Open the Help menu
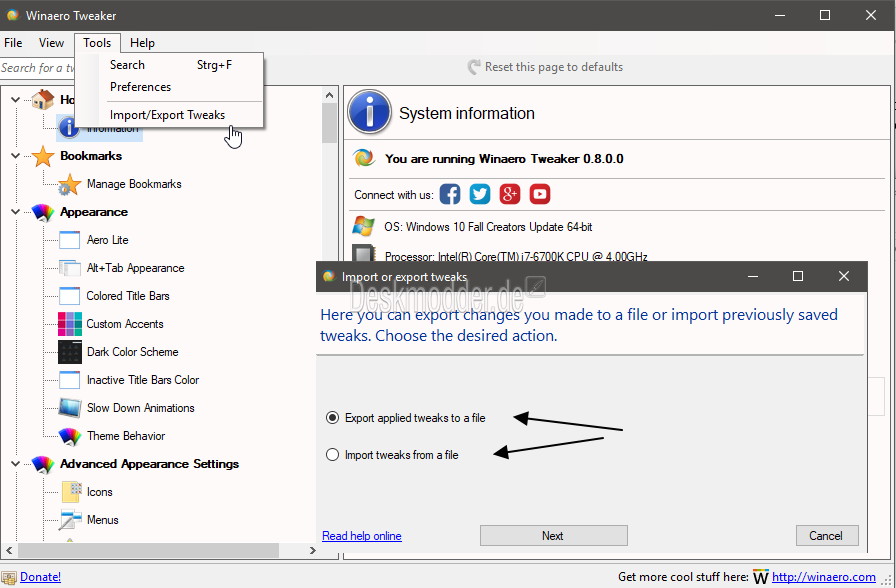Screen dimensions: 896x588 point(142,43)
